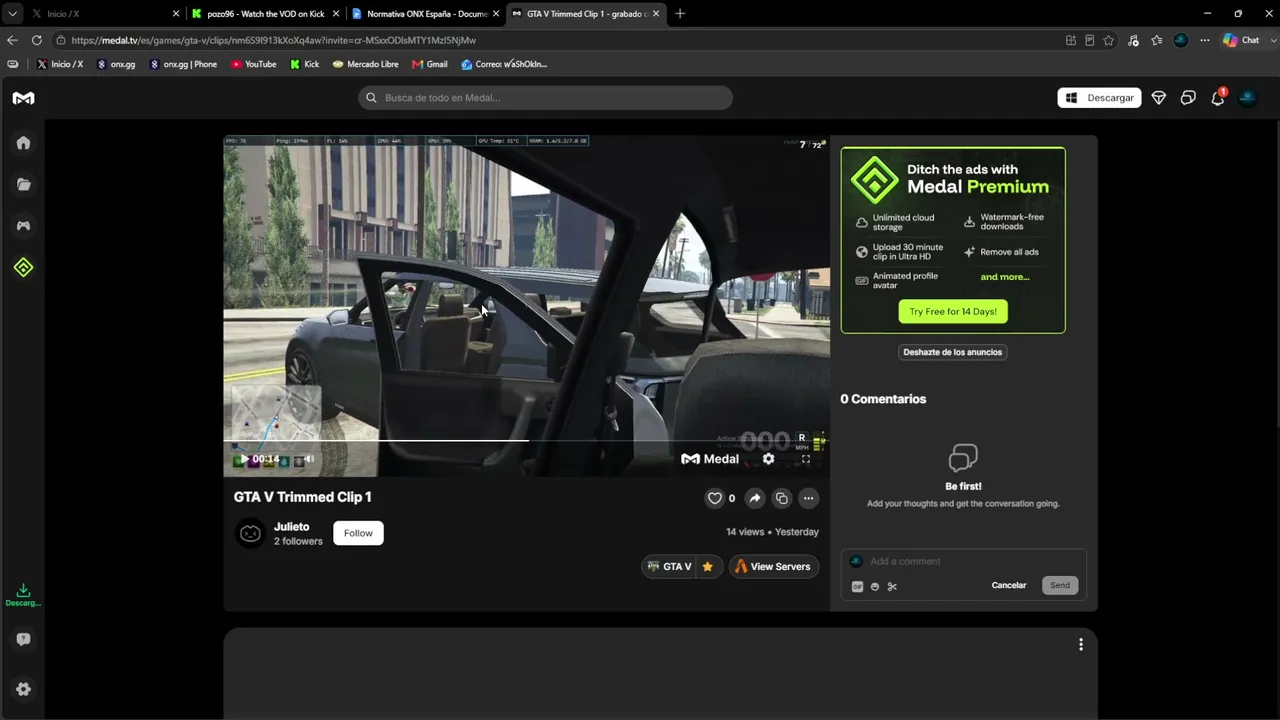The width and height of the screenshot is (1280, 720).
Task: Open the GIF picker in comment box
Action: (x=857, y=587)
